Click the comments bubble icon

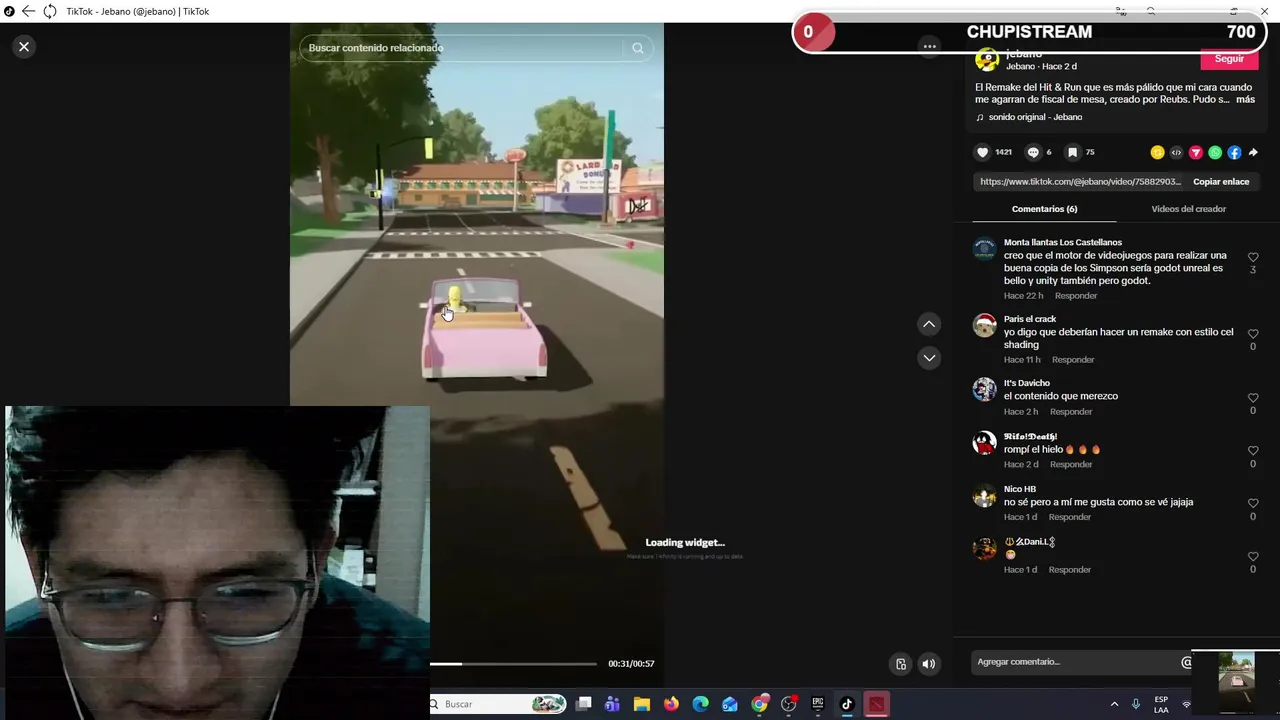click(x=1033, y=152)
